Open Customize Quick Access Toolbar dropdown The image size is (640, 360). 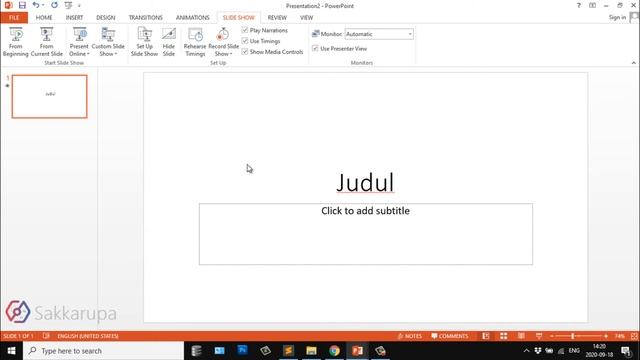pos(79,5)
